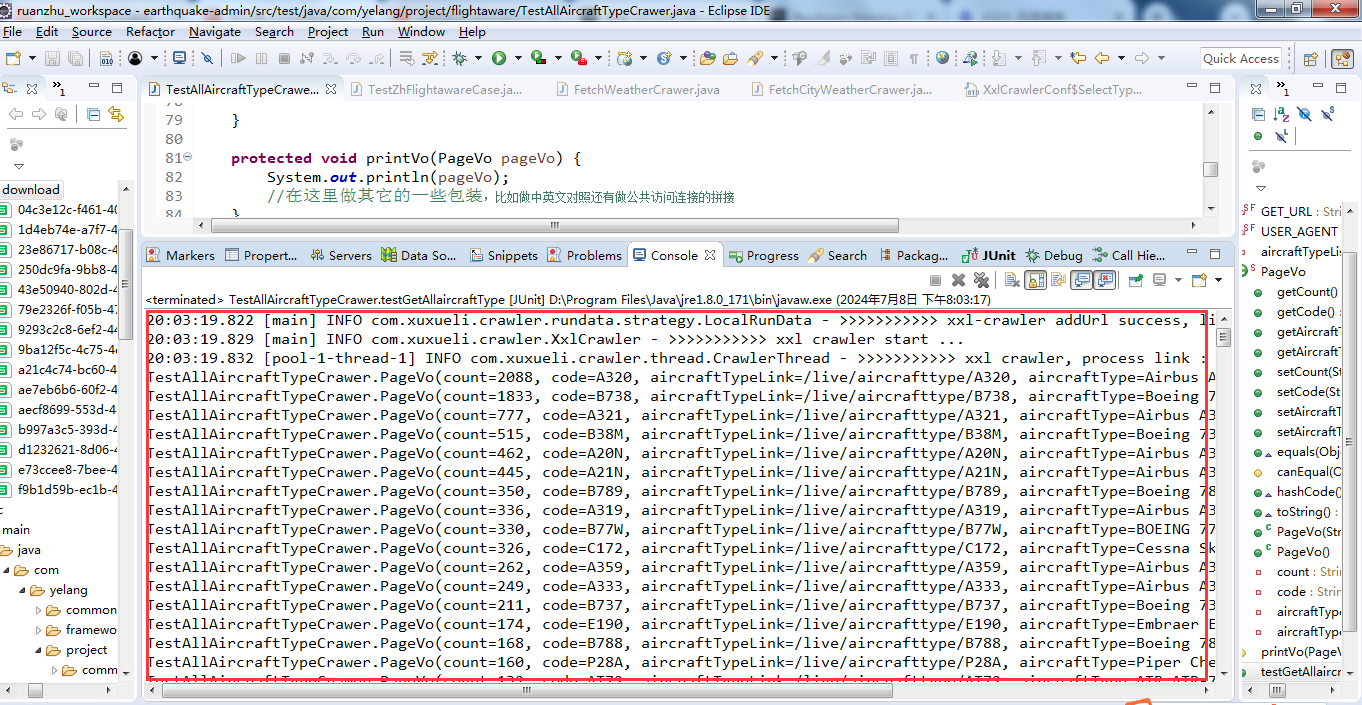Viewport: 1362px width, 705px height.
Task: Go back with the yellow Back arrow
Action: 1102,58
